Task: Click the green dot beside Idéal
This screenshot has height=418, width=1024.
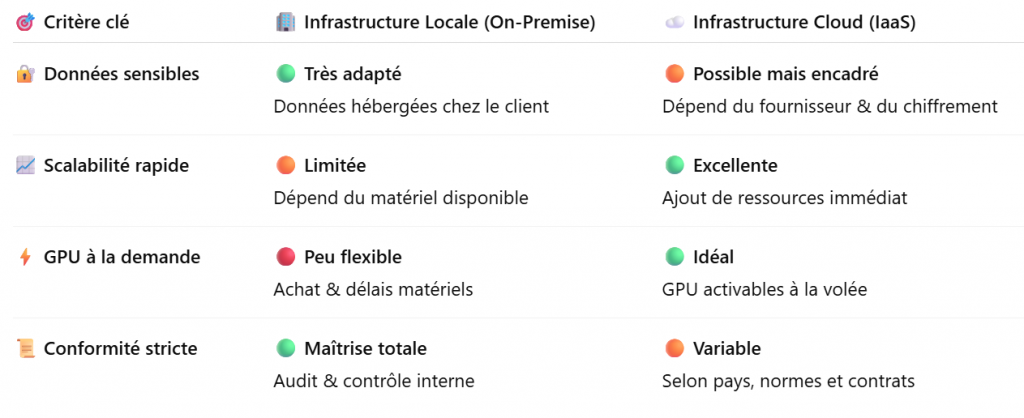Action: point(674,258)
